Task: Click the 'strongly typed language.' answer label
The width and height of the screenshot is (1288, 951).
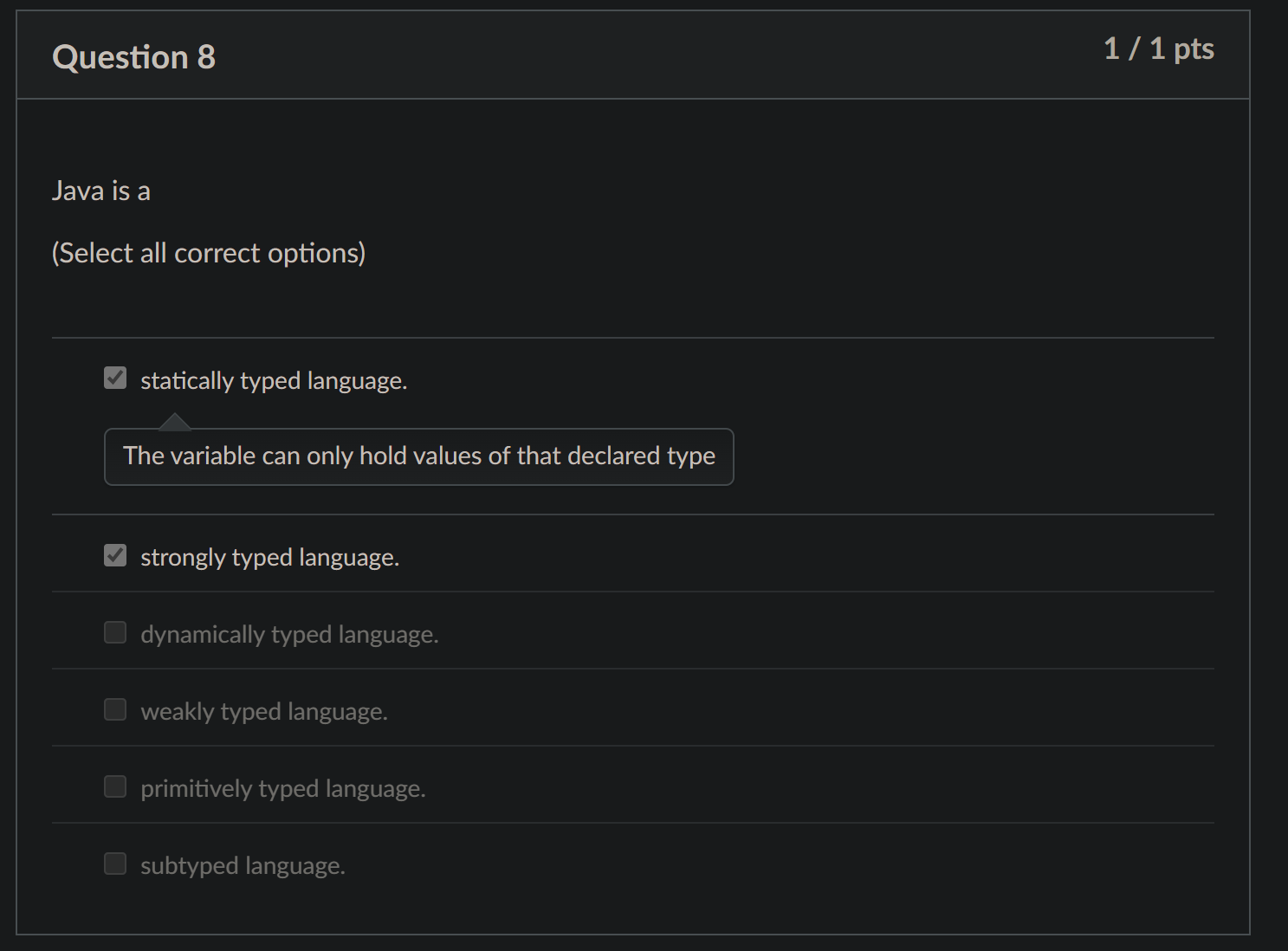Action: (x=269, y=557)
